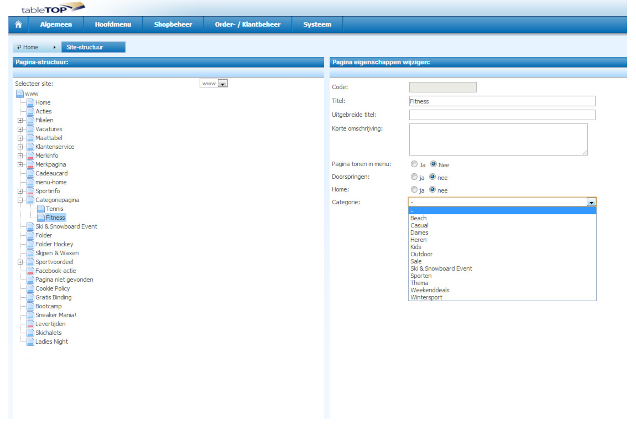Screen dimensions: 636x424
Task: Select 'ja' for the Home option
Action: 414,189
